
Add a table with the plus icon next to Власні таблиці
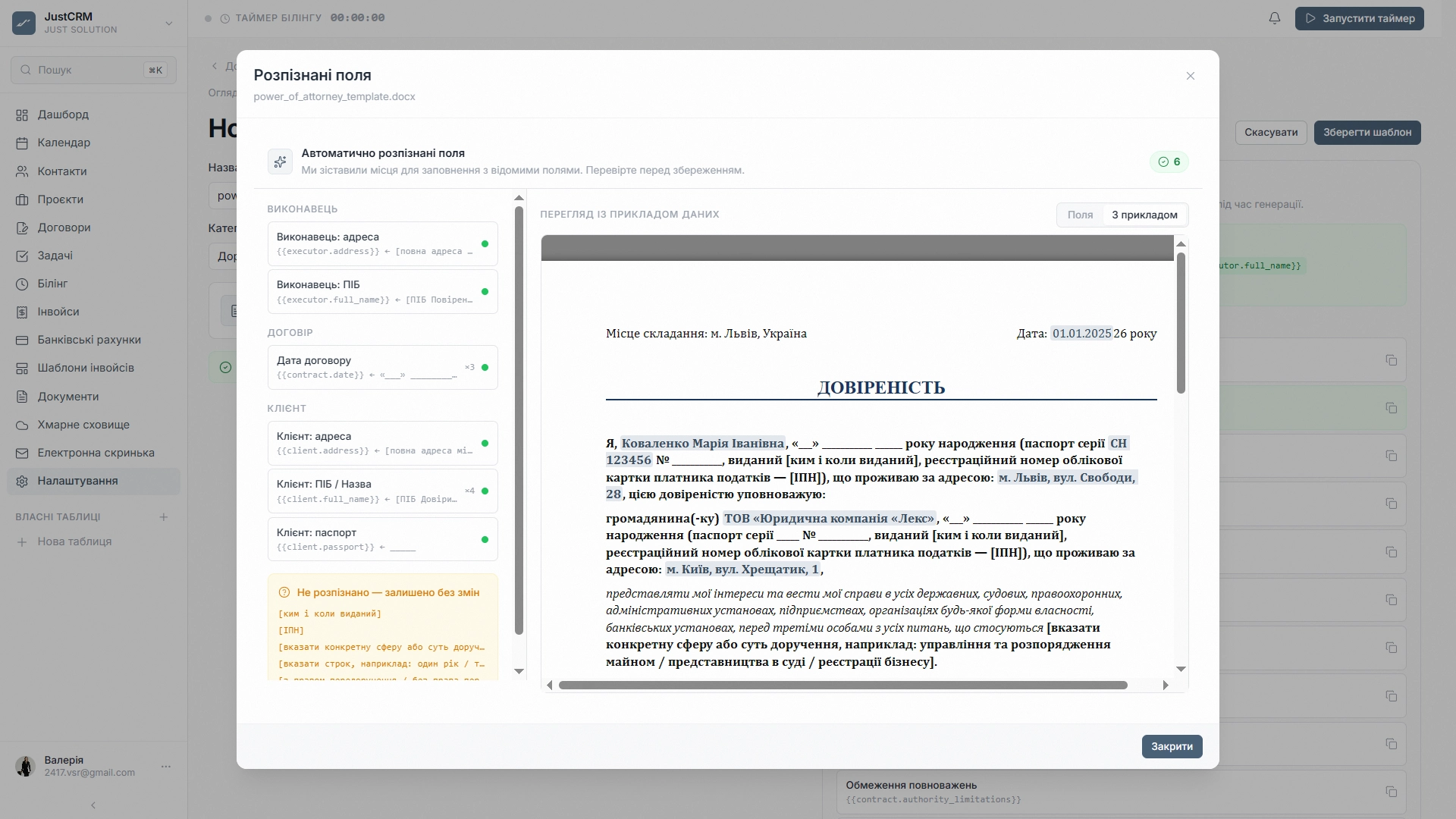coord(163,517)
